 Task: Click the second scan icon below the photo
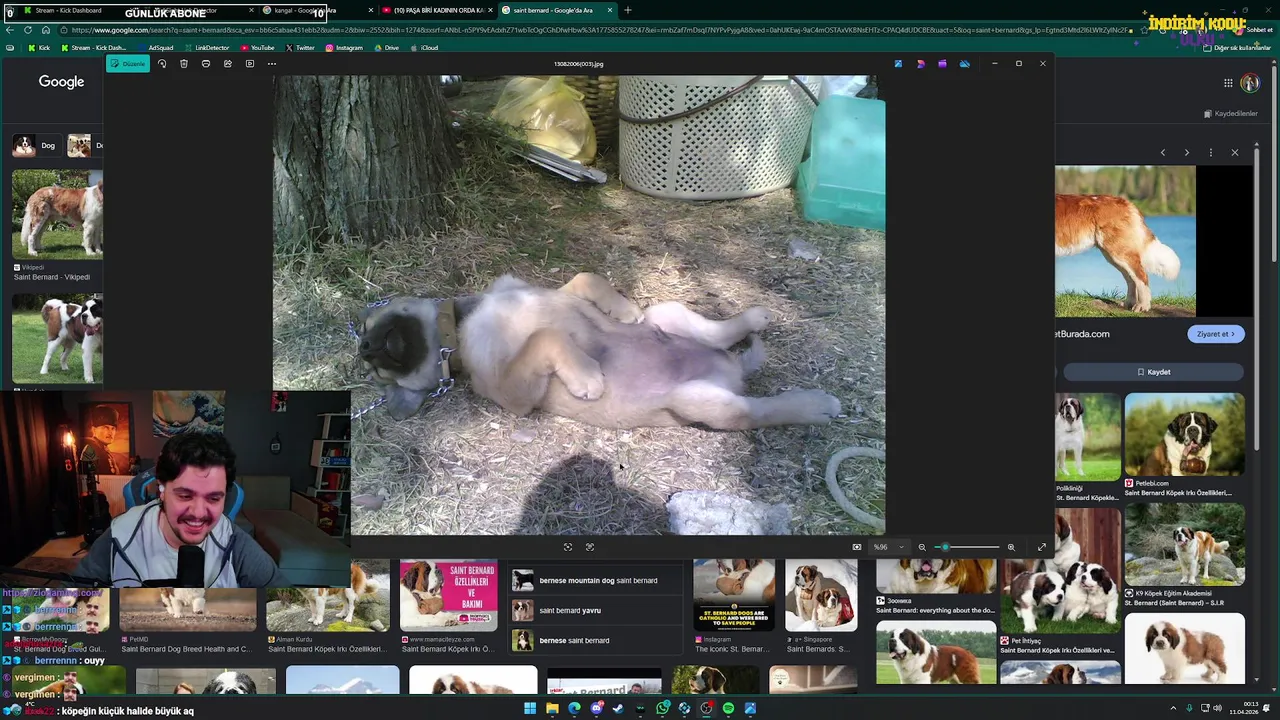590,547
